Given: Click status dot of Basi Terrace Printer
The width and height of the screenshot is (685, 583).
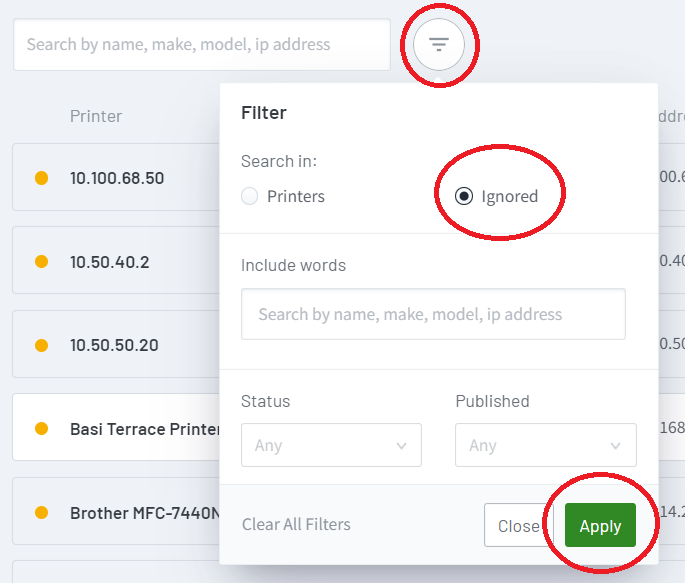Looking at the screenshot, I should [x=42, y=428].
